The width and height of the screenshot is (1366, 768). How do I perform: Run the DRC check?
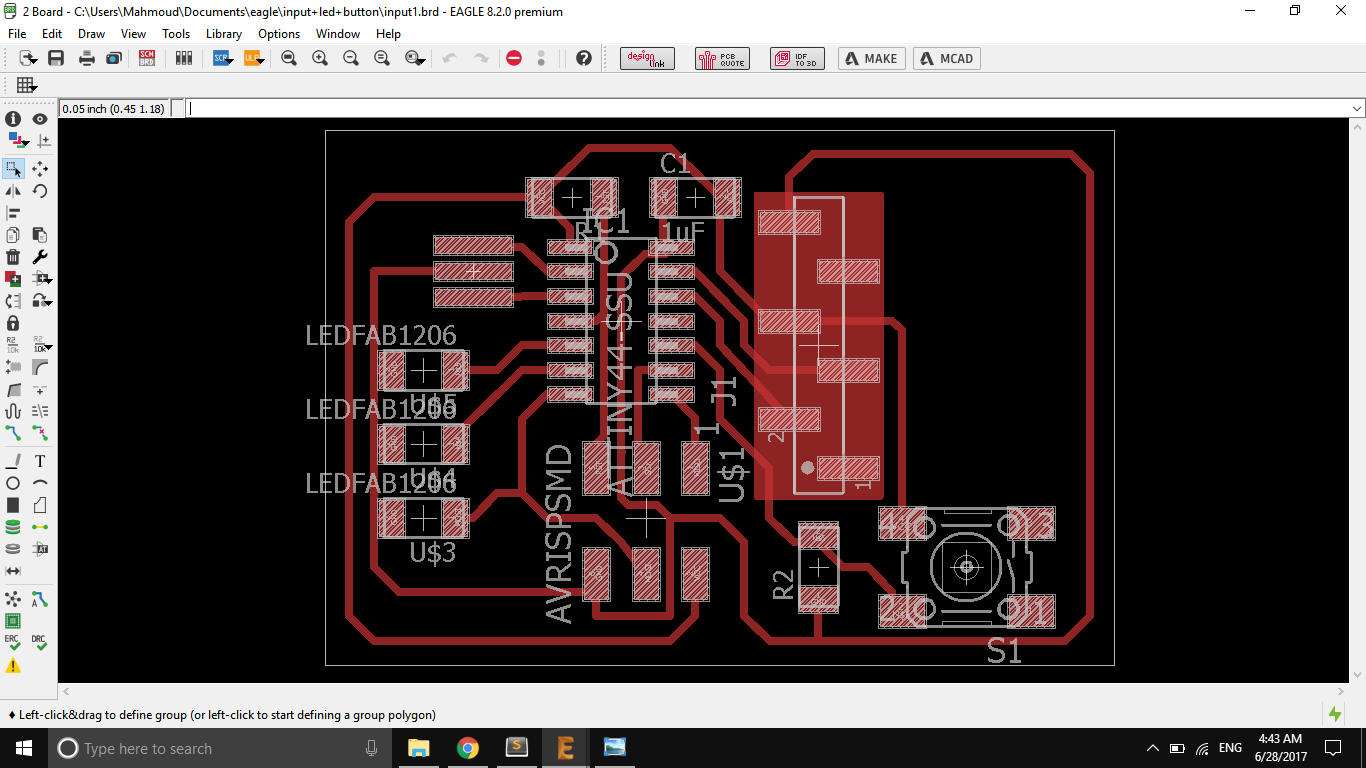pos(40,643)
